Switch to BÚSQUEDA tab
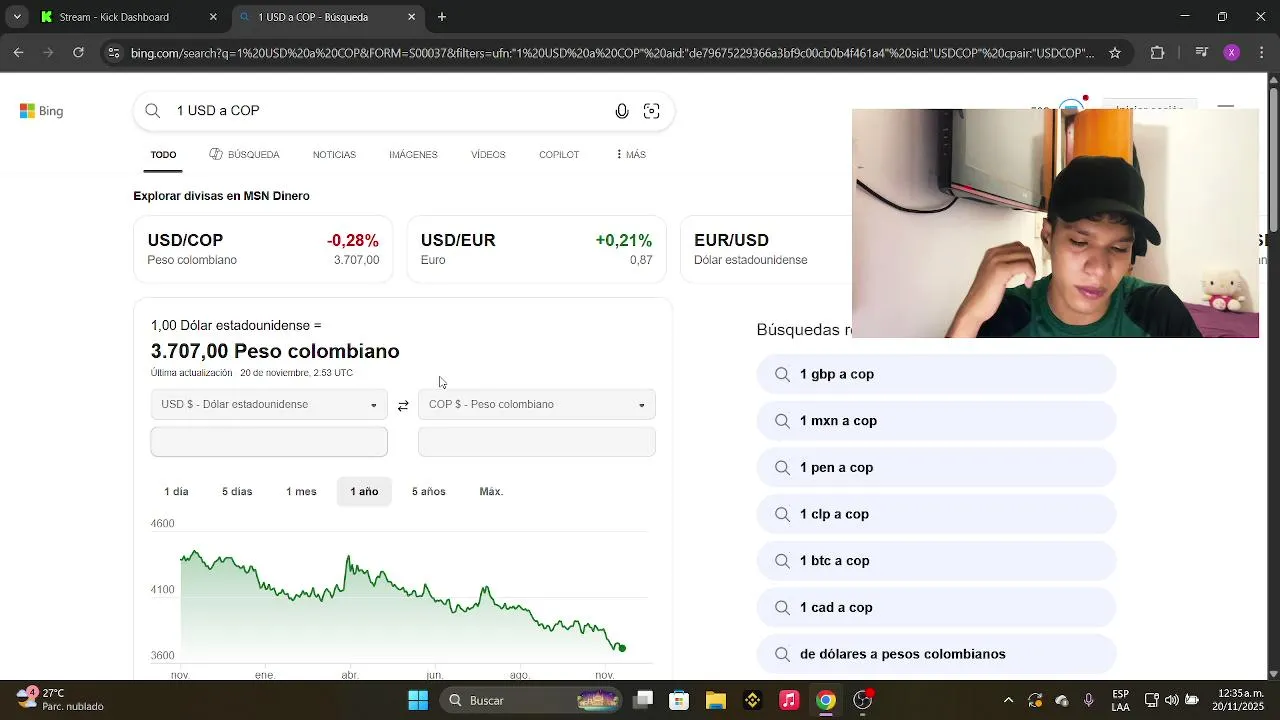Image resolution: width=1280 pixels, height=720 pixels. point(244,155)
